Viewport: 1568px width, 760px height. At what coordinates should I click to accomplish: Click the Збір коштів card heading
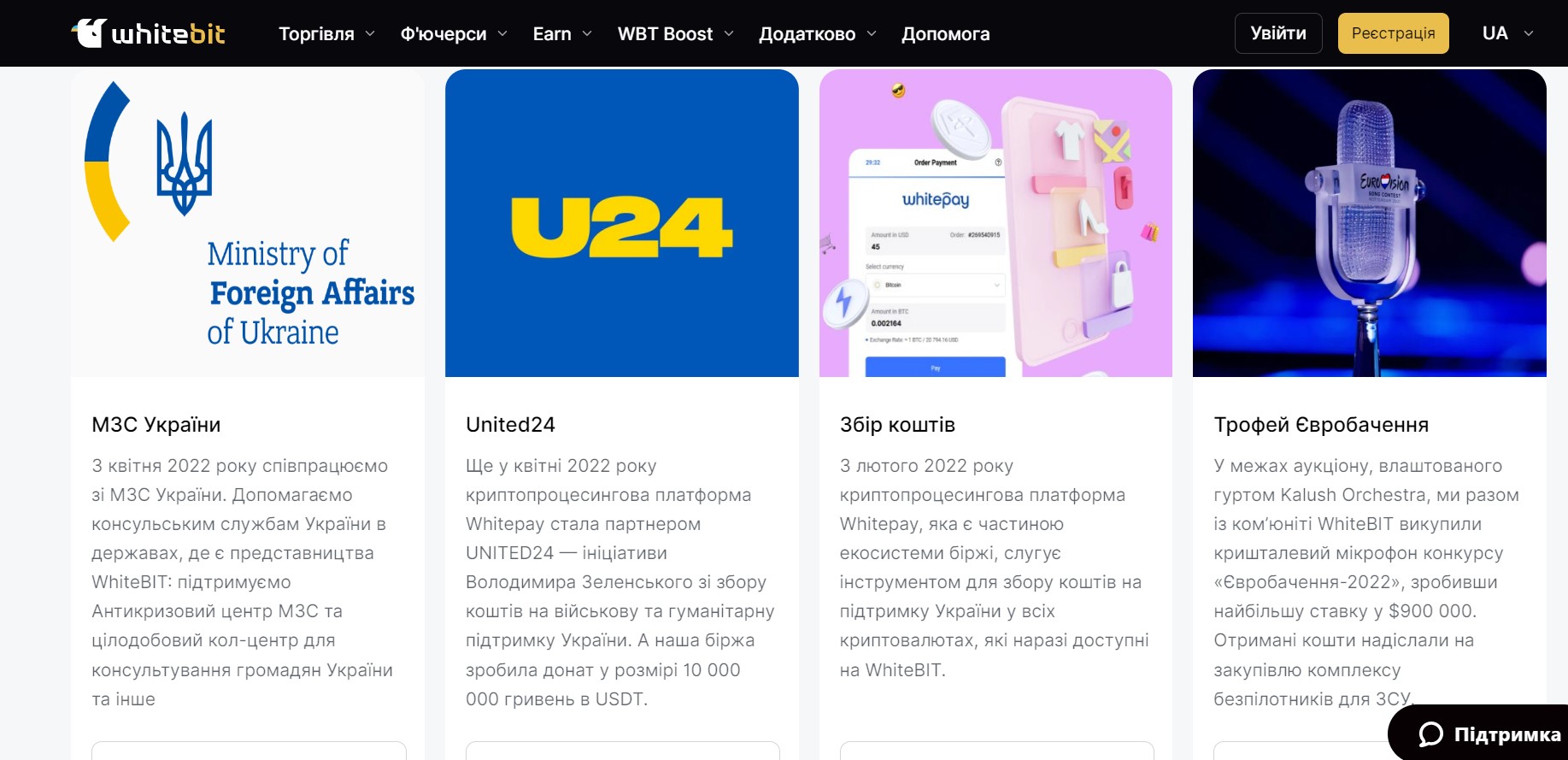tap(897, 425)
